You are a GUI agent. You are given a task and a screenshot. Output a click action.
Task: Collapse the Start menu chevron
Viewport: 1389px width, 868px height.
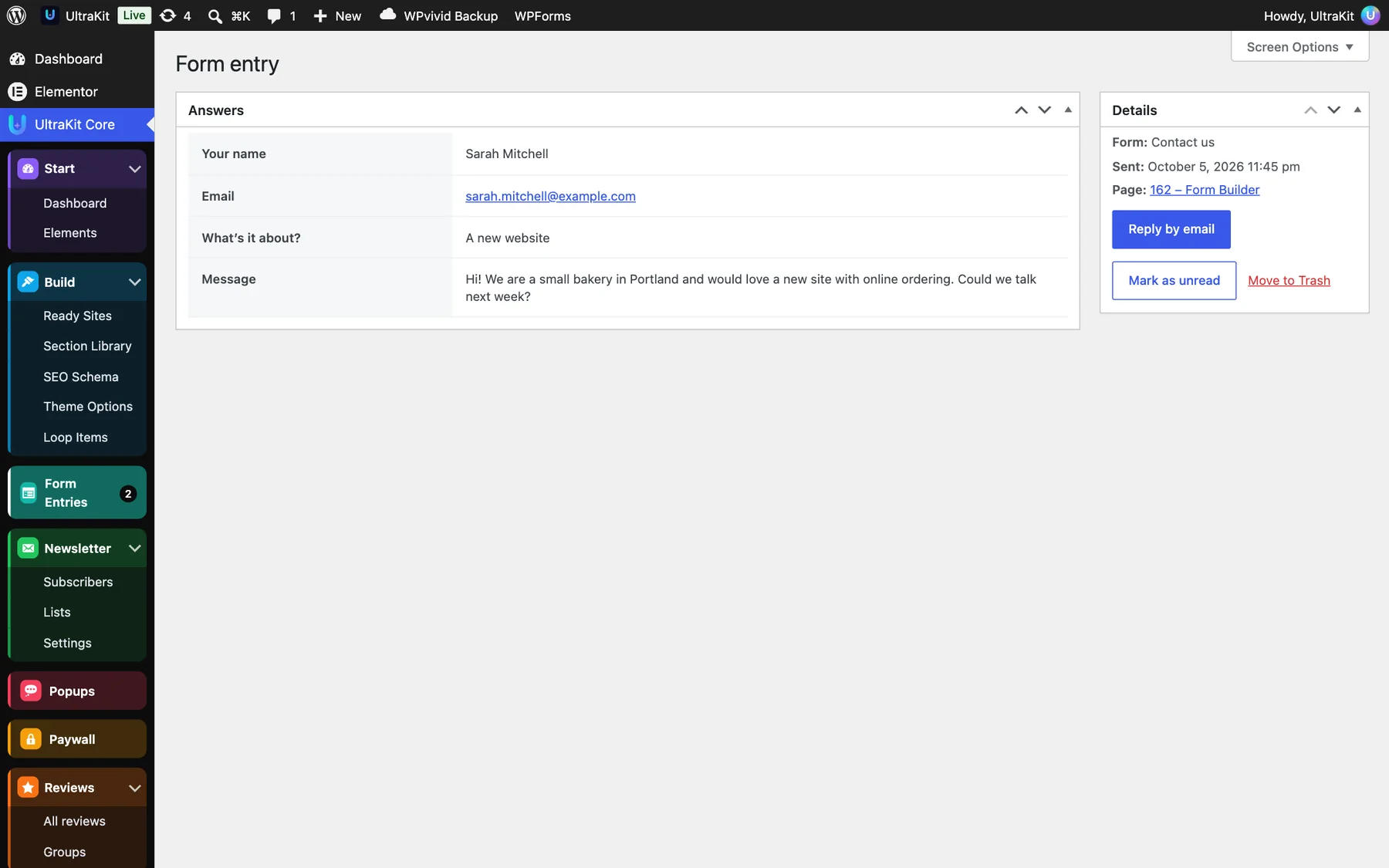135,169
